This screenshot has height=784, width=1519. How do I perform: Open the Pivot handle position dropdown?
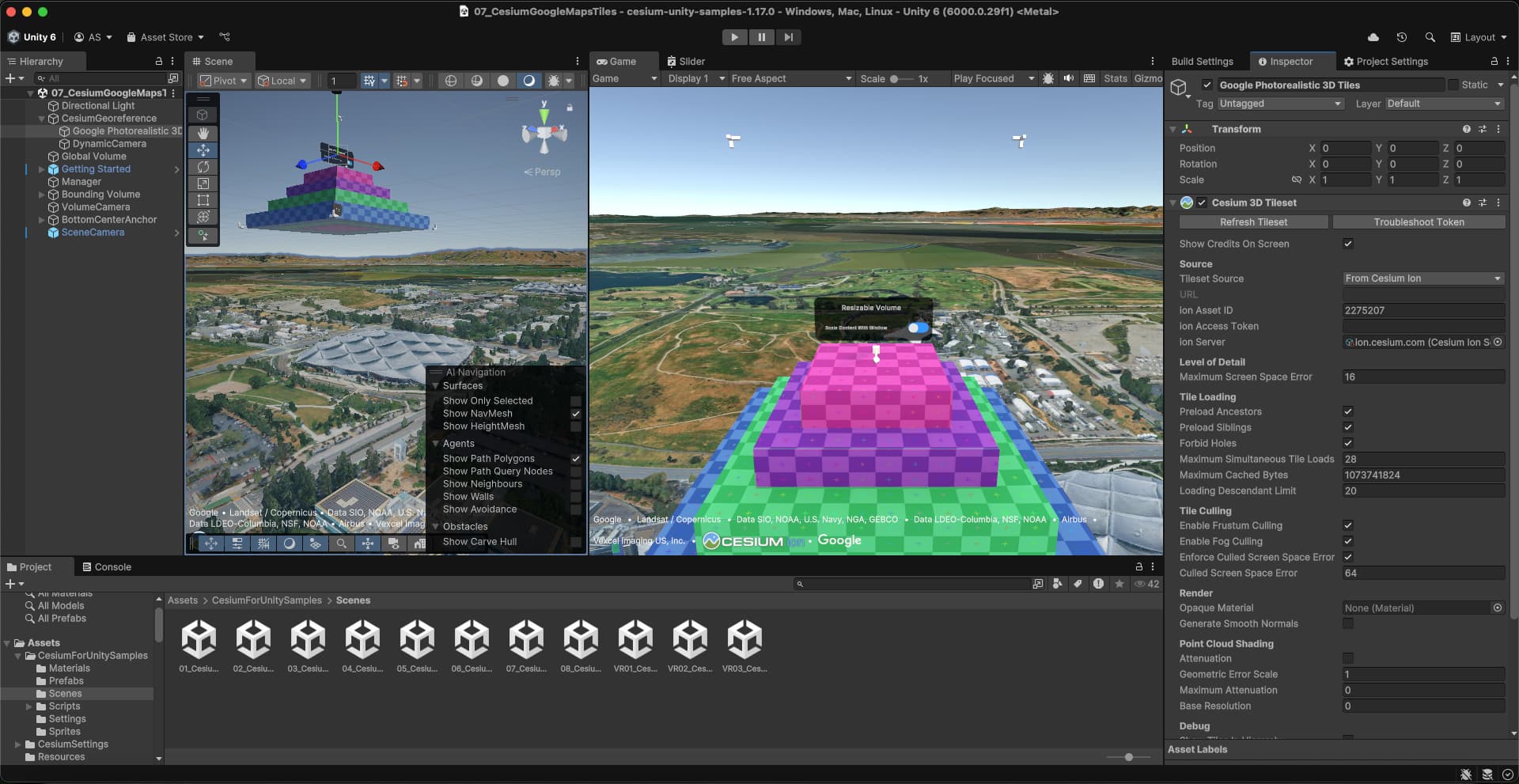click(224, 81)
